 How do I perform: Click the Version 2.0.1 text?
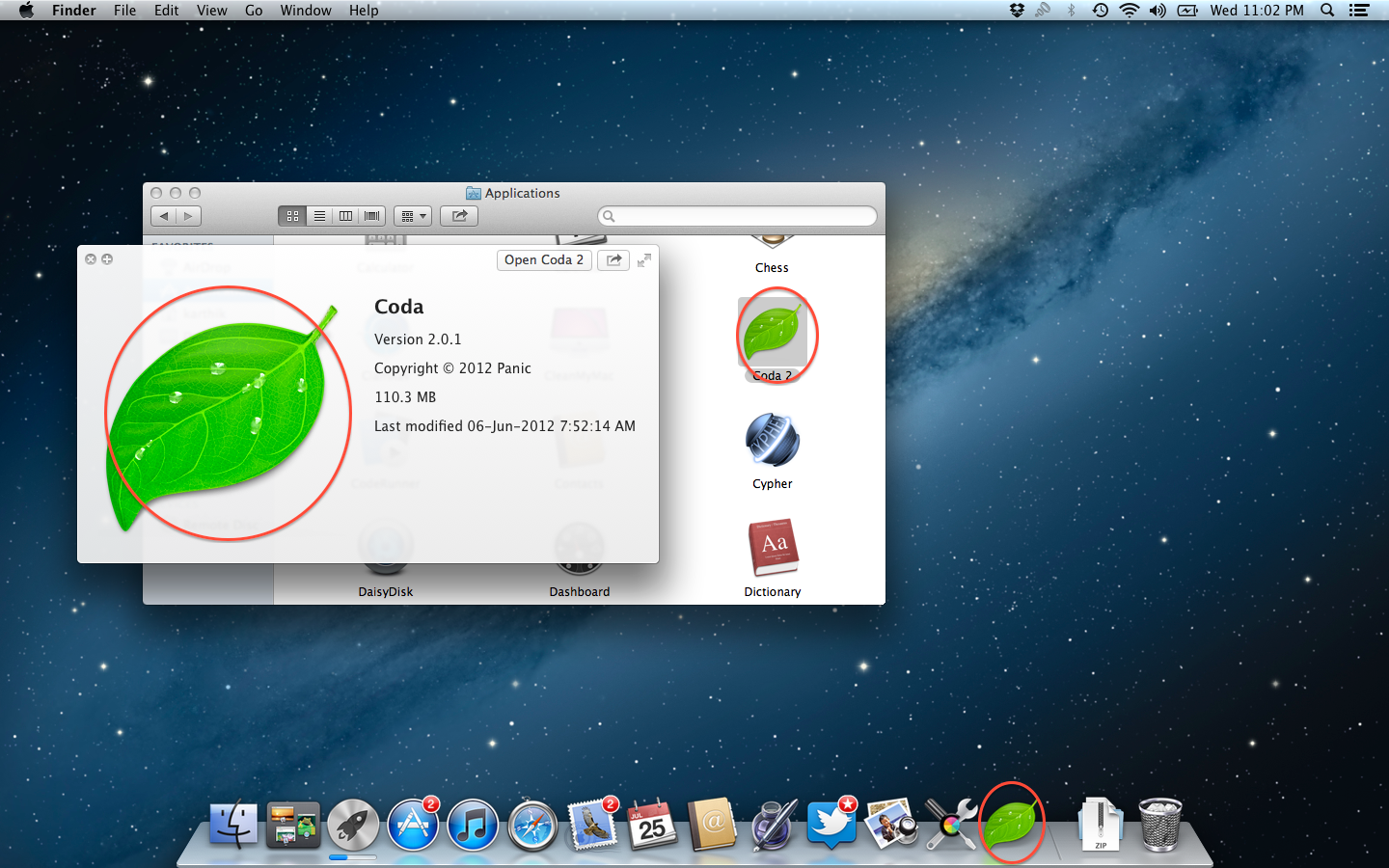tap(418, 339)
